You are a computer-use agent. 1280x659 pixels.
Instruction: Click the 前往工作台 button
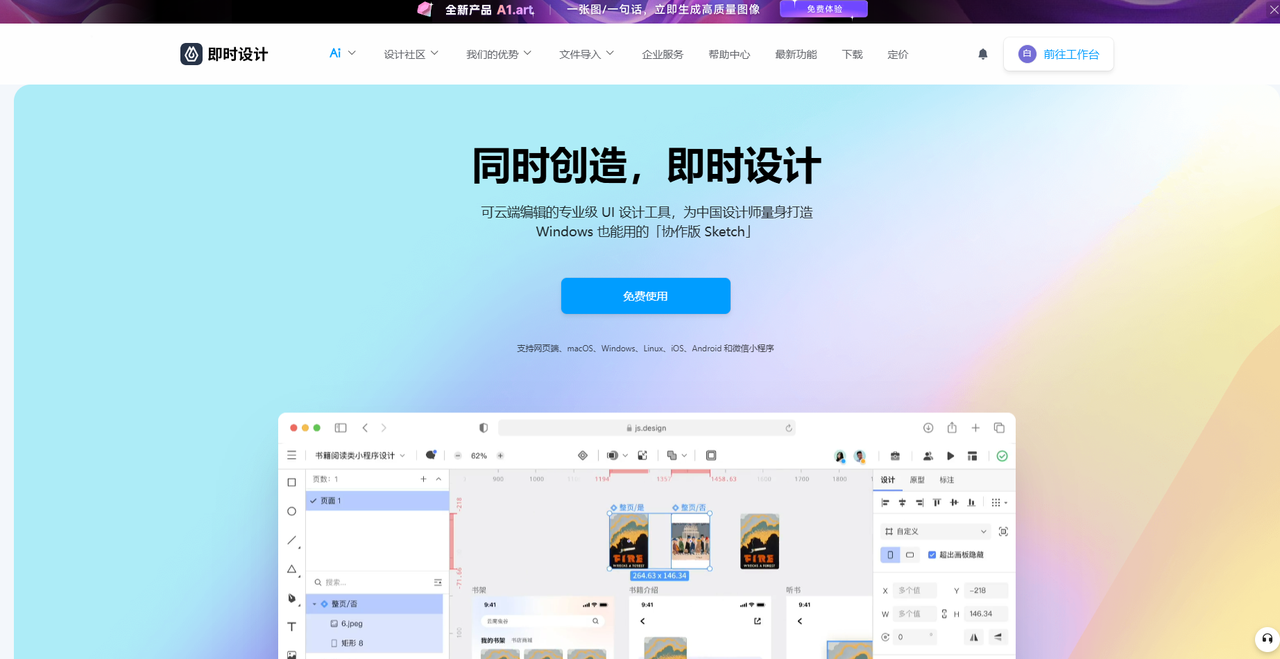1058,54
